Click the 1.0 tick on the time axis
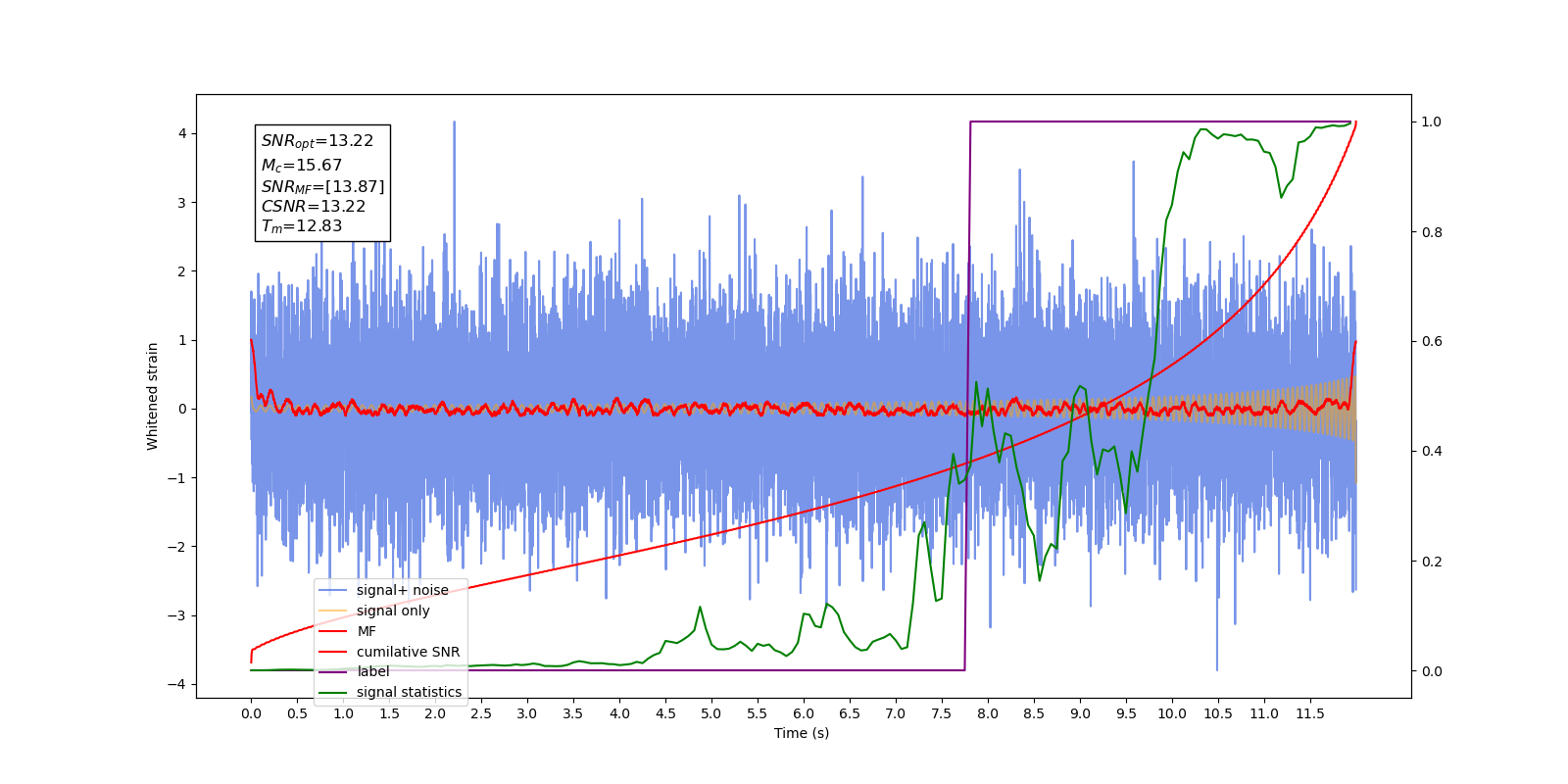This screenshot has width=1568, height=784. [343, 713]
